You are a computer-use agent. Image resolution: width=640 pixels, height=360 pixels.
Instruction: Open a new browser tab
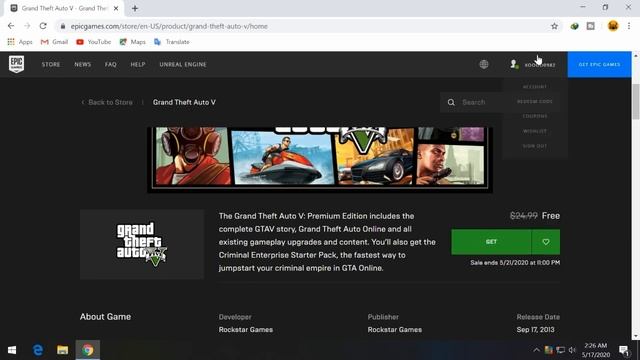(135, 8)
